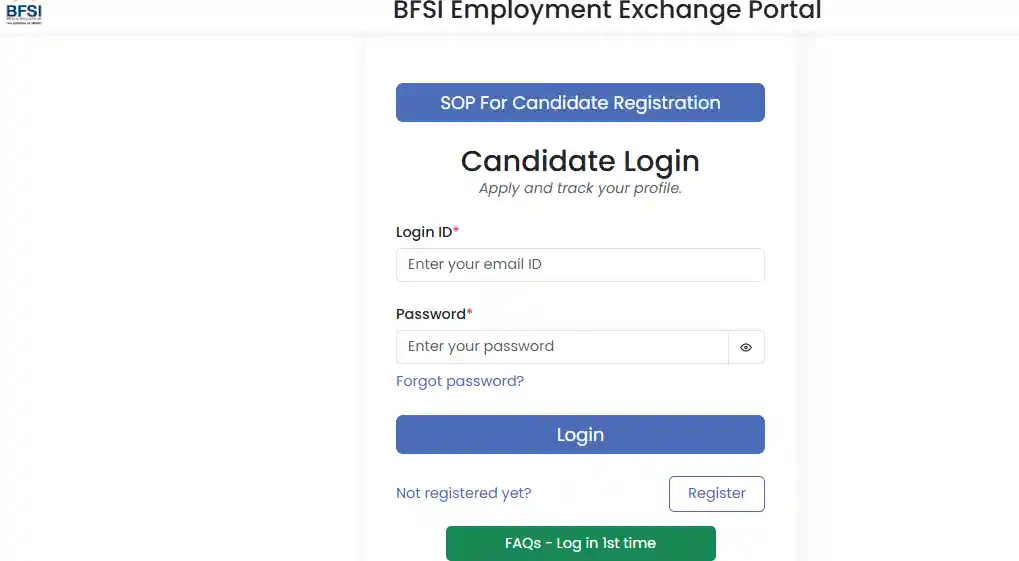1019x561 pixels.
Task: Click the small tagline under BFSI logo
Action: [x=24, y=21]
